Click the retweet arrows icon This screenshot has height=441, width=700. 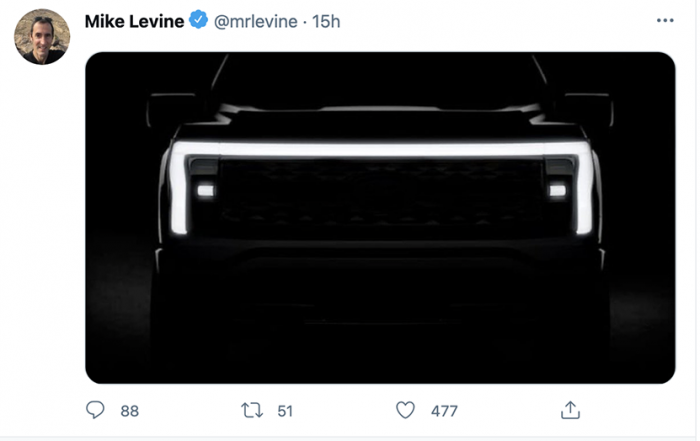(253, 410)
